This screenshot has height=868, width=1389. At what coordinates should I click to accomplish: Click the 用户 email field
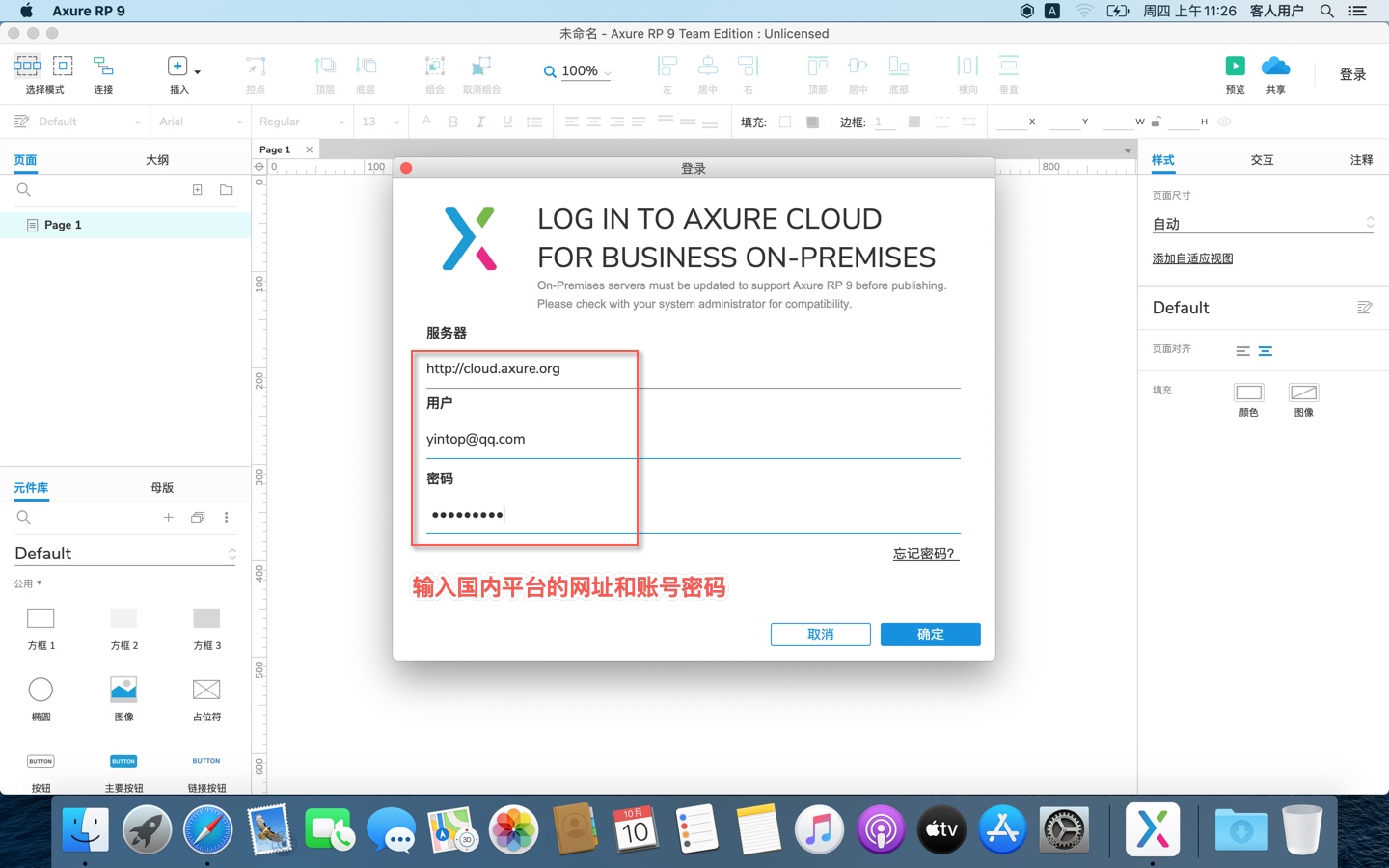[693, 439]
